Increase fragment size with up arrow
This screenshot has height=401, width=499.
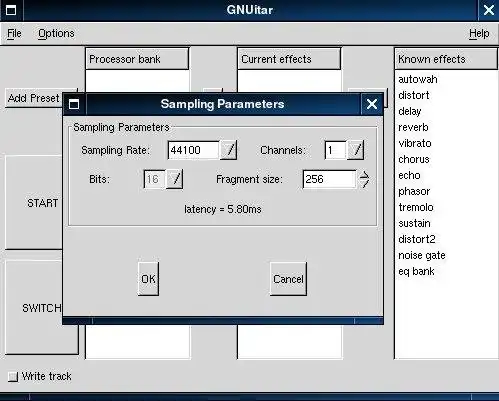[x=364, y=175]
